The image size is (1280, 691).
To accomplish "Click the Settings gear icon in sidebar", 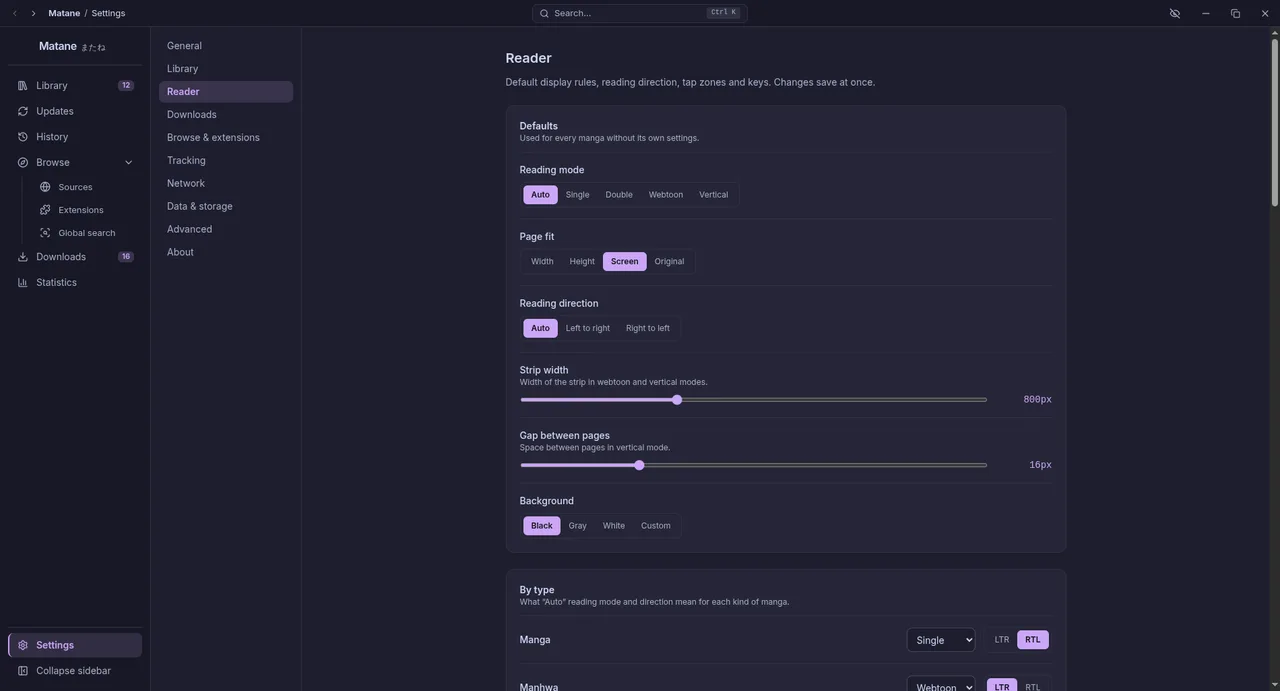I will tap(22, 645).
